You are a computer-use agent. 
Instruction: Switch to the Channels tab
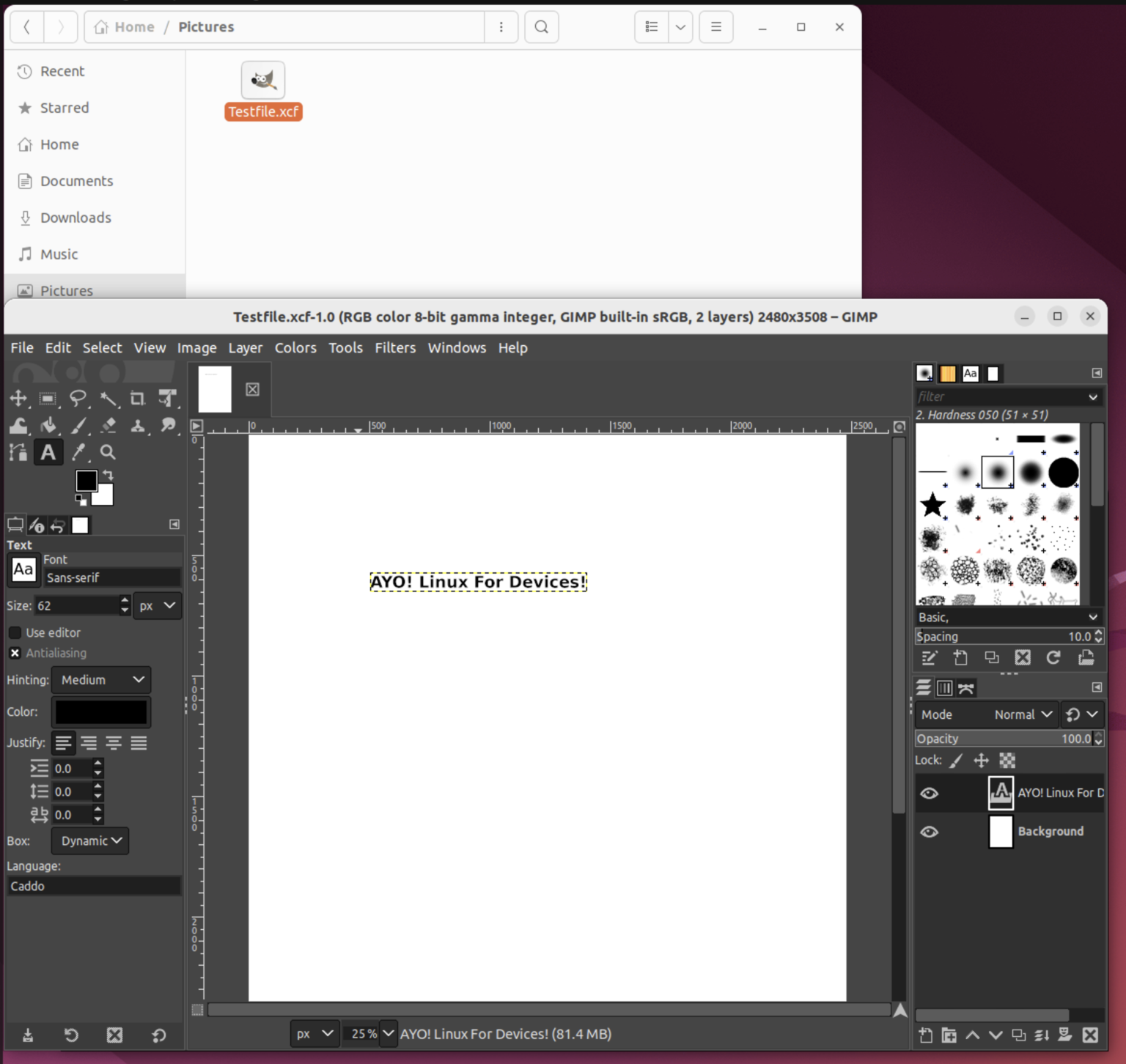[944, 687]
